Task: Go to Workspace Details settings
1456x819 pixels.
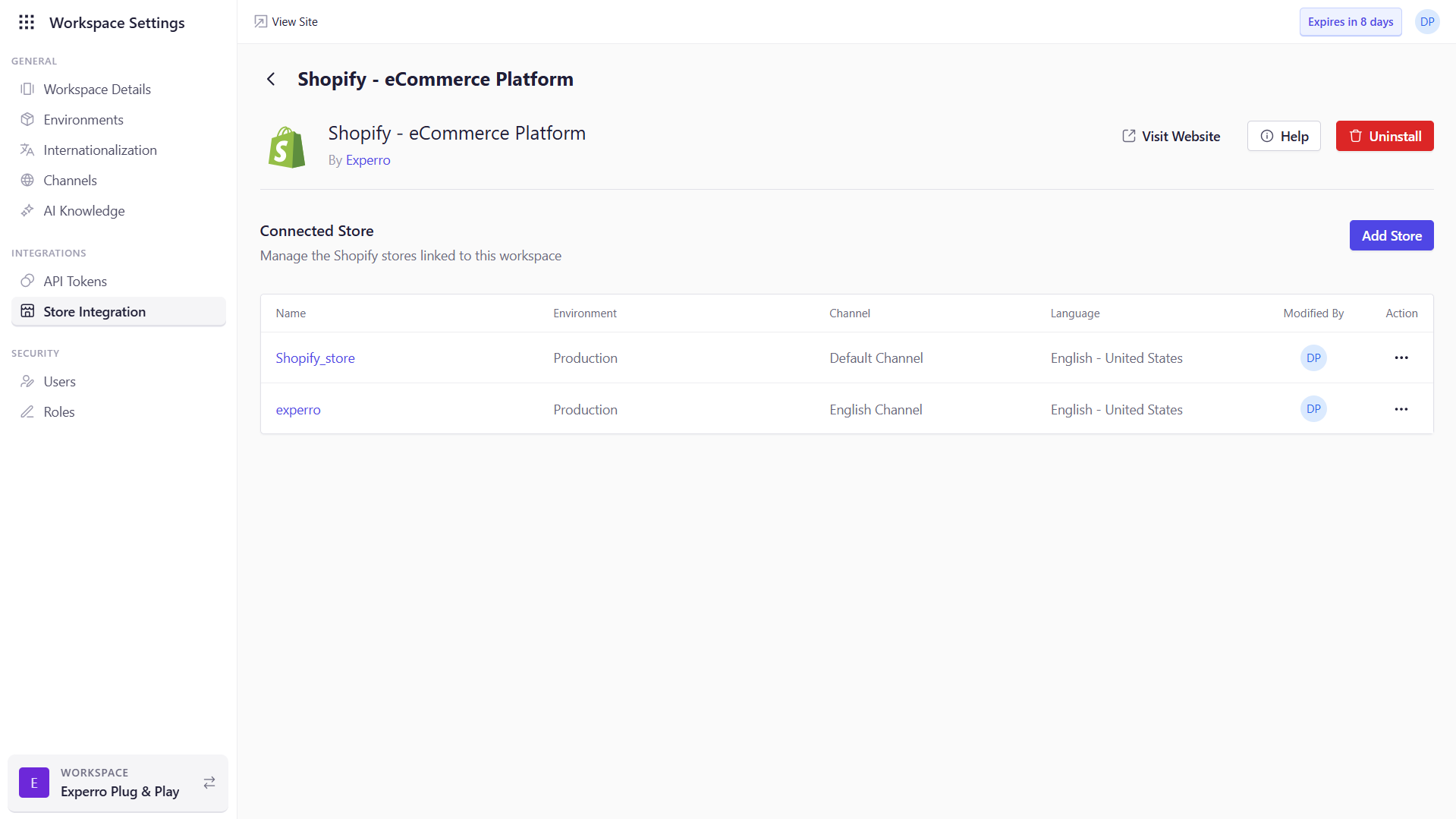Action: [97, 90]
